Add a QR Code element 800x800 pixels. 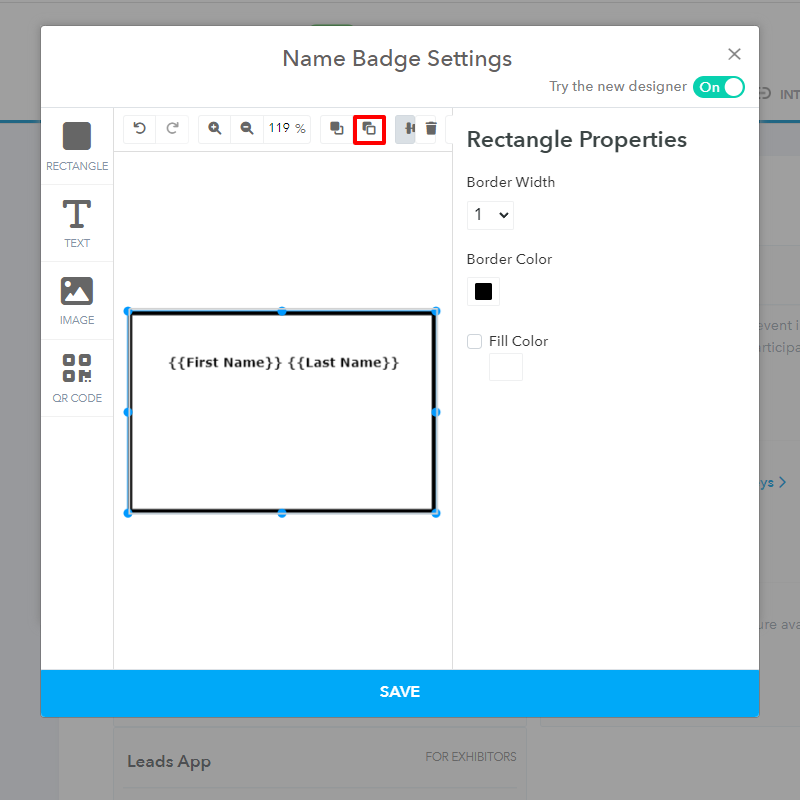pyautogui.click(x=77, y=377)
